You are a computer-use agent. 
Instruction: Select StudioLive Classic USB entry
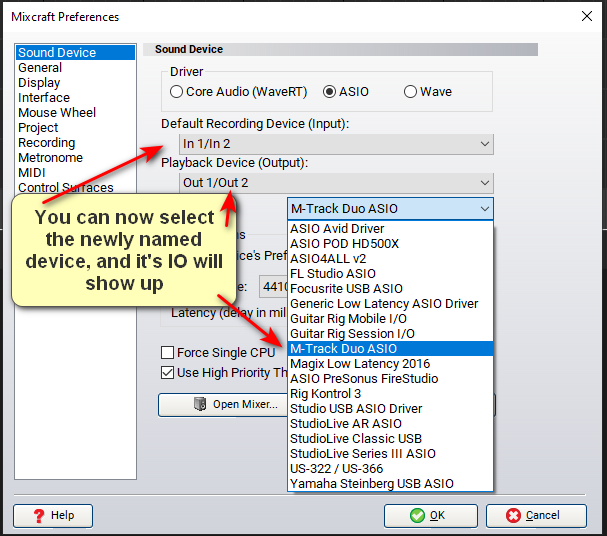390,439
